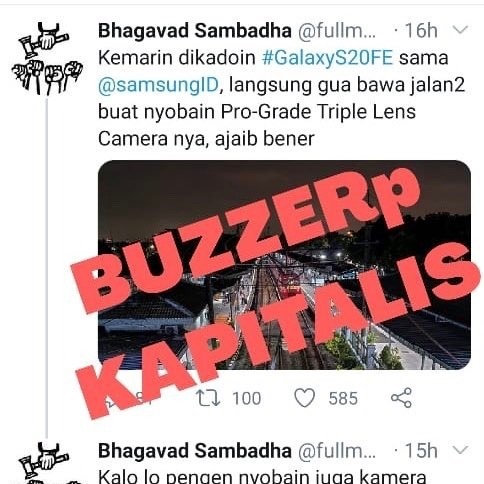Screen dimensions: 484x484
Task: Open Bhagavad Sambadha name on first tweet
Action: (x=195, y=31)
